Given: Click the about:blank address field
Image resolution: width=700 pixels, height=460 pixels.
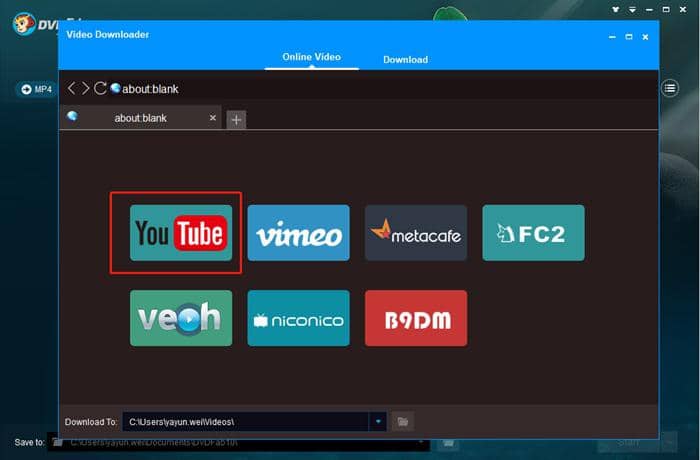Looking at the screenshot, I should point(150,89).
